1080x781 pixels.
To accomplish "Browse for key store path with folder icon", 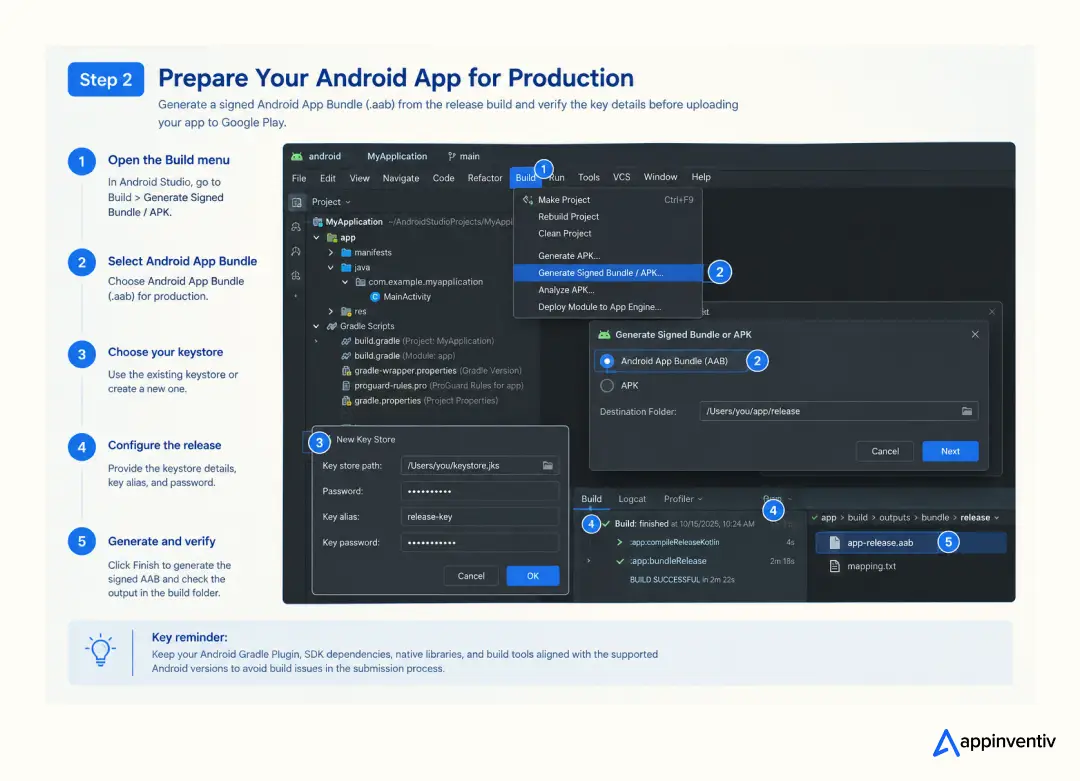I will pyautogui.click(x=548, y=466).
